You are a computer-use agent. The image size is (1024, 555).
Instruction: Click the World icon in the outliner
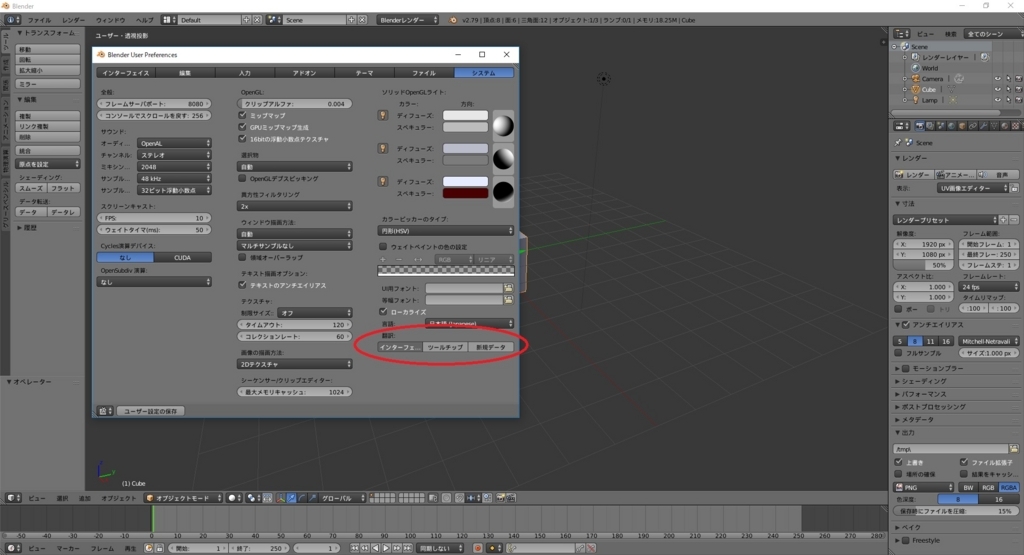(x=916, y=68)
